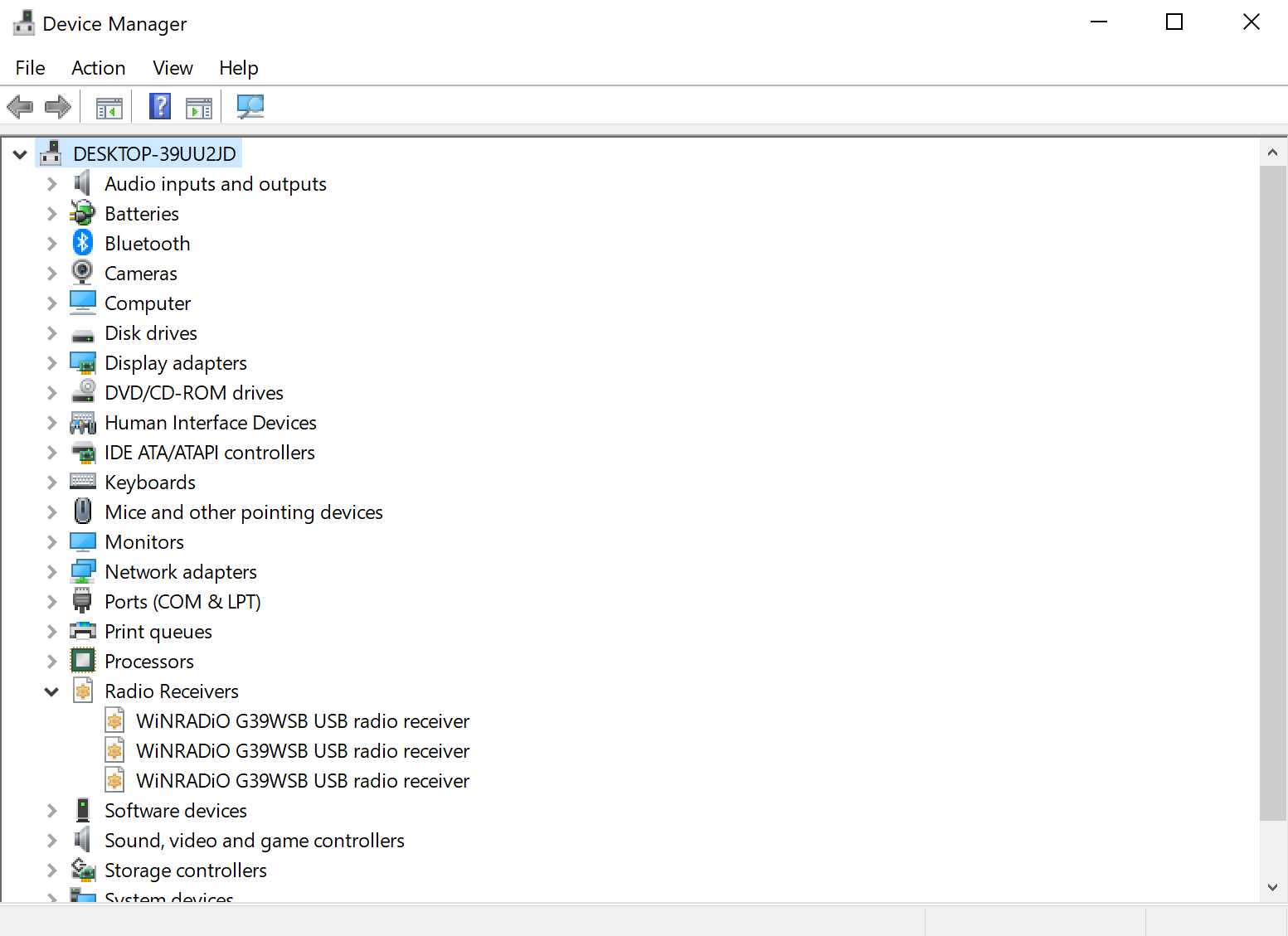The width and height of the screenshot is (1288, 936).
Task: Click the Keyboards category icon
Action: [x=83, y=481]
